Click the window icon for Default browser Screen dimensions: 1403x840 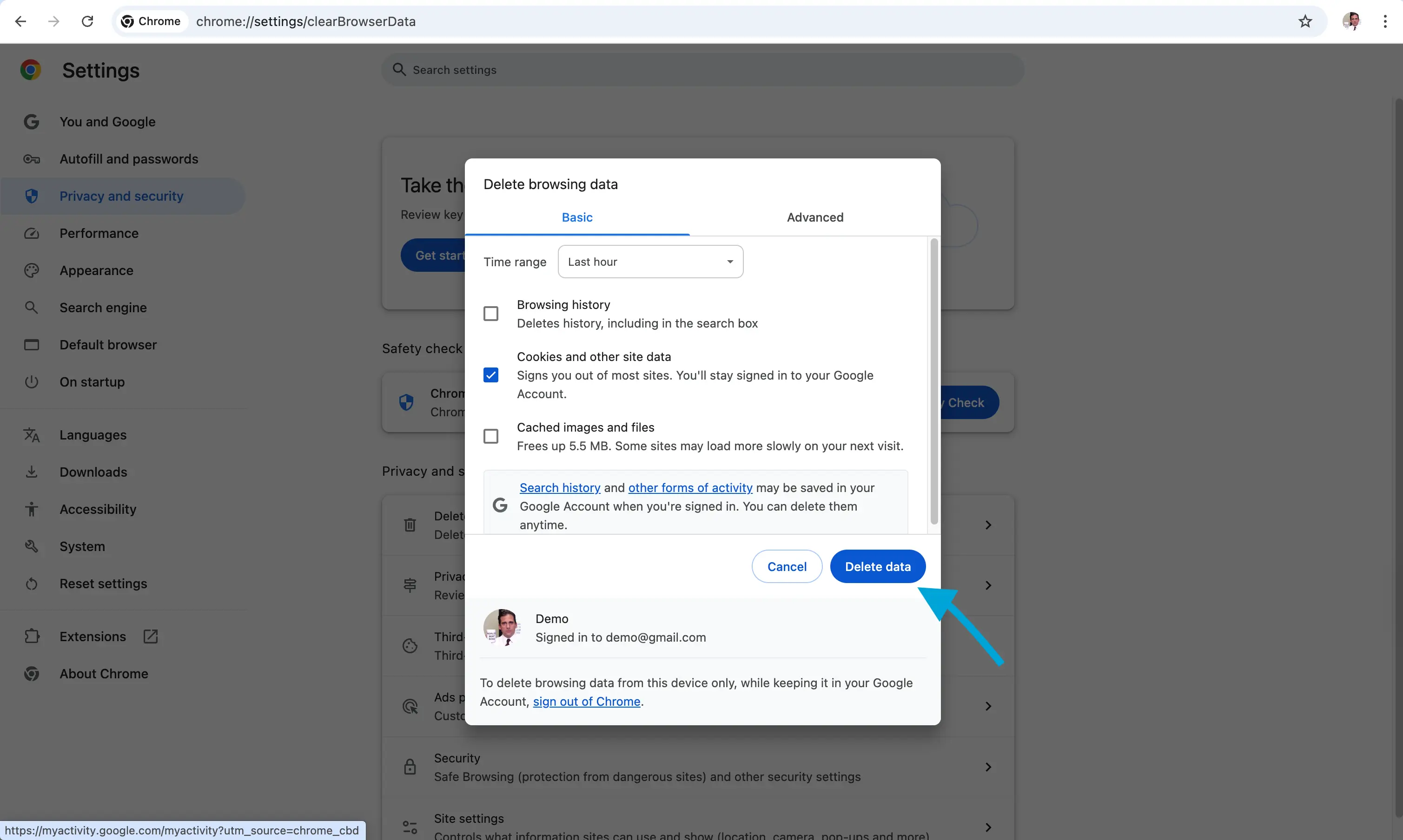pyautogui.click(x=32, y=345)
